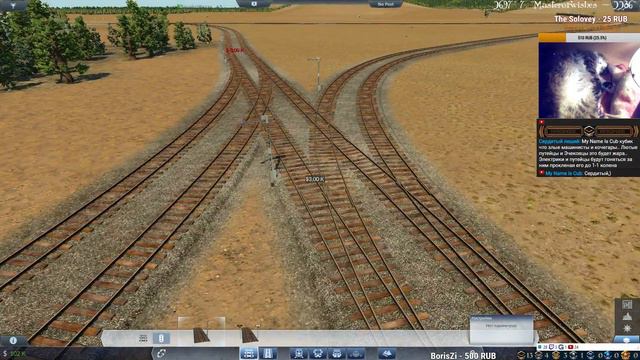The image size is (640, 360).
Task: Open the settings gear on right panel
Action: pos(627,328)
